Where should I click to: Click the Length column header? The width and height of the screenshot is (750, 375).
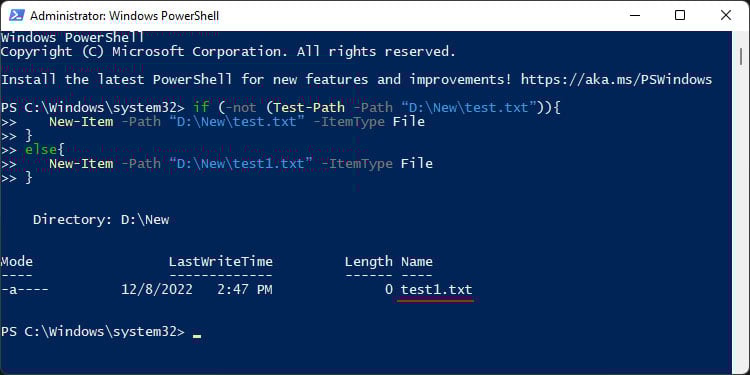point(368,262)
